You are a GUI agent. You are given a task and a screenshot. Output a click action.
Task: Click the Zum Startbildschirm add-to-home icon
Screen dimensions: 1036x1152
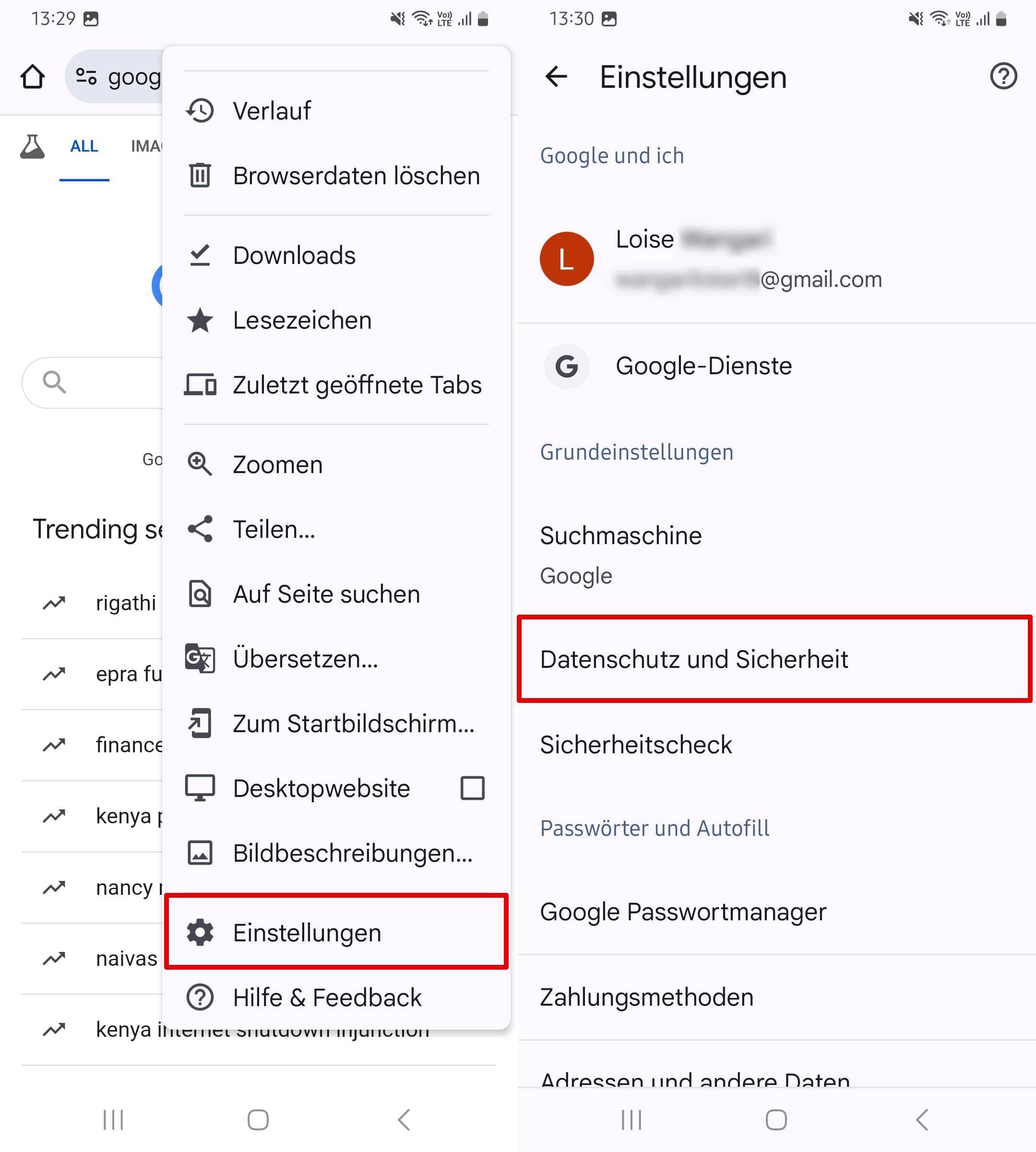200,724
